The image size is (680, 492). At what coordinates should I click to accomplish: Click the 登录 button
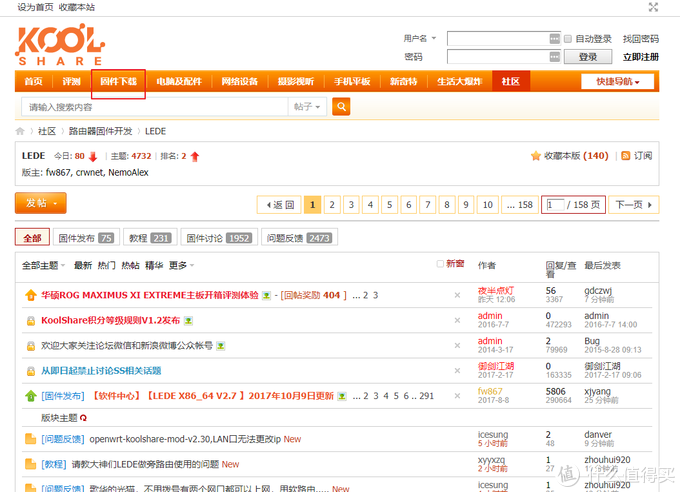click(588, 57)
